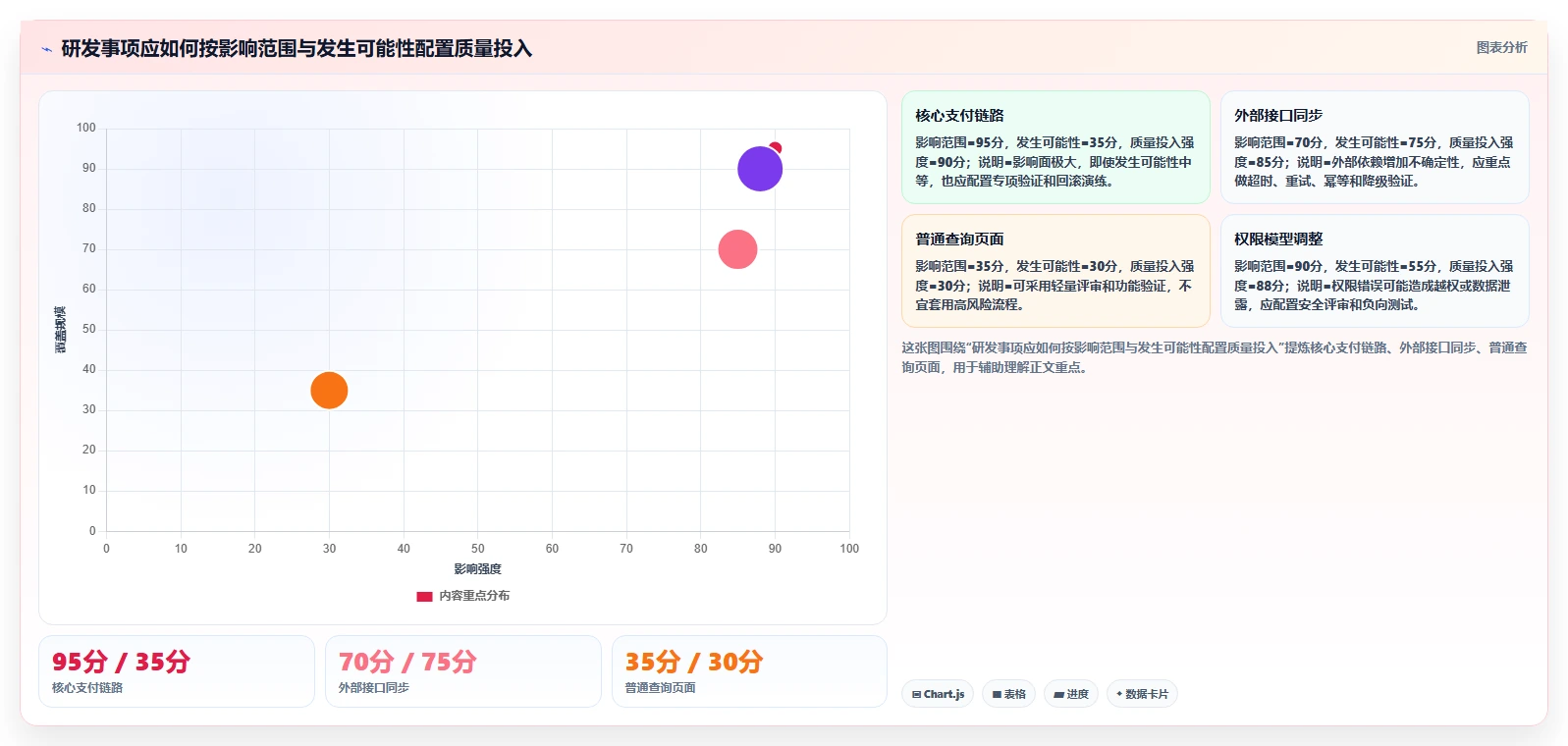Click the 核心支付链路 label under 95分
Image resolution: width=1568 pixels, height=746 pixels.
(87, 688)
